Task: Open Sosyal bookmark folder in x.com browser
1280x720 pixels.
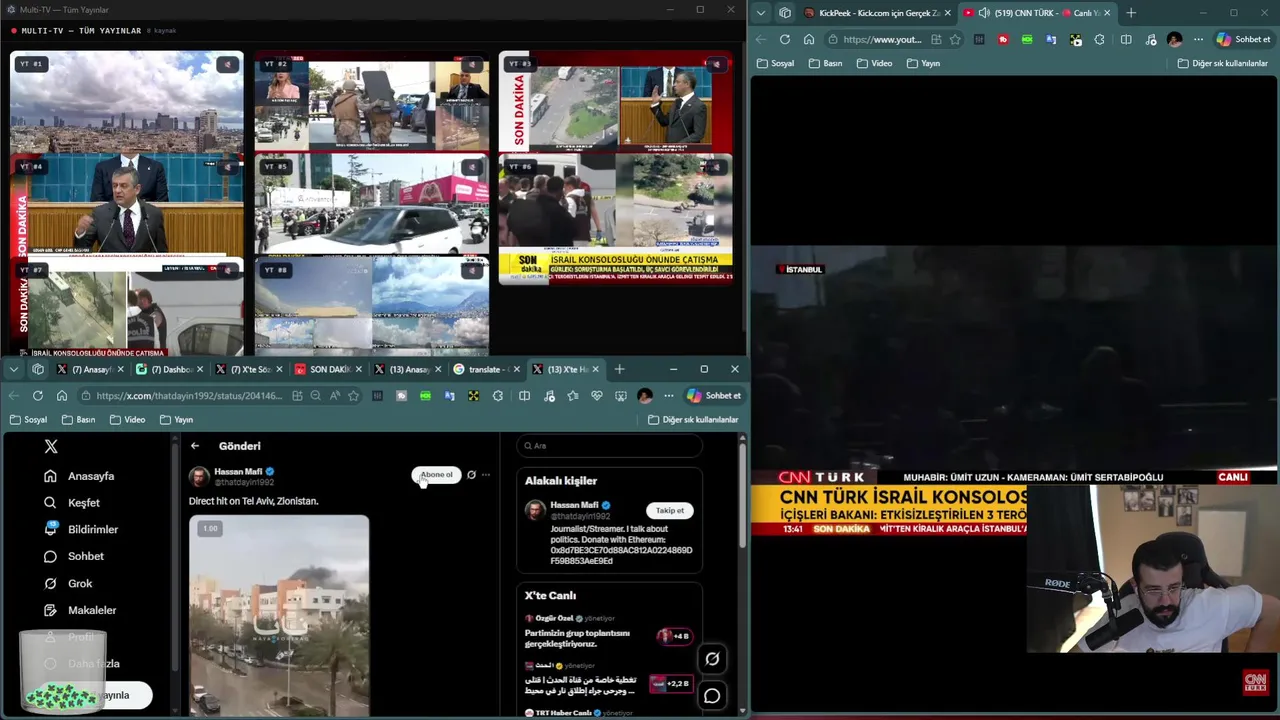Action: [28, 420]
